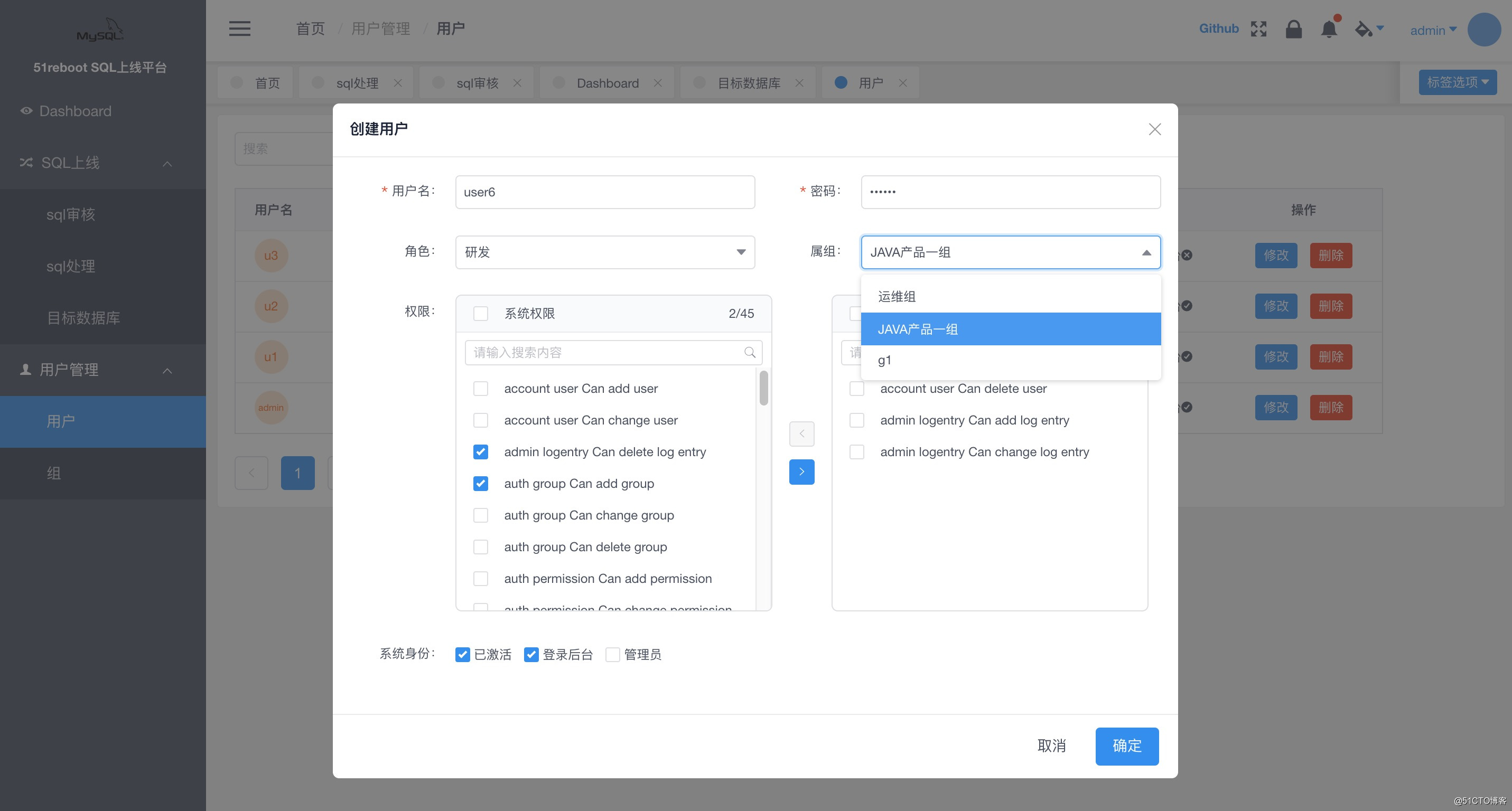Check account user Can change user
Screen dimensions: 1512x811
481,420
